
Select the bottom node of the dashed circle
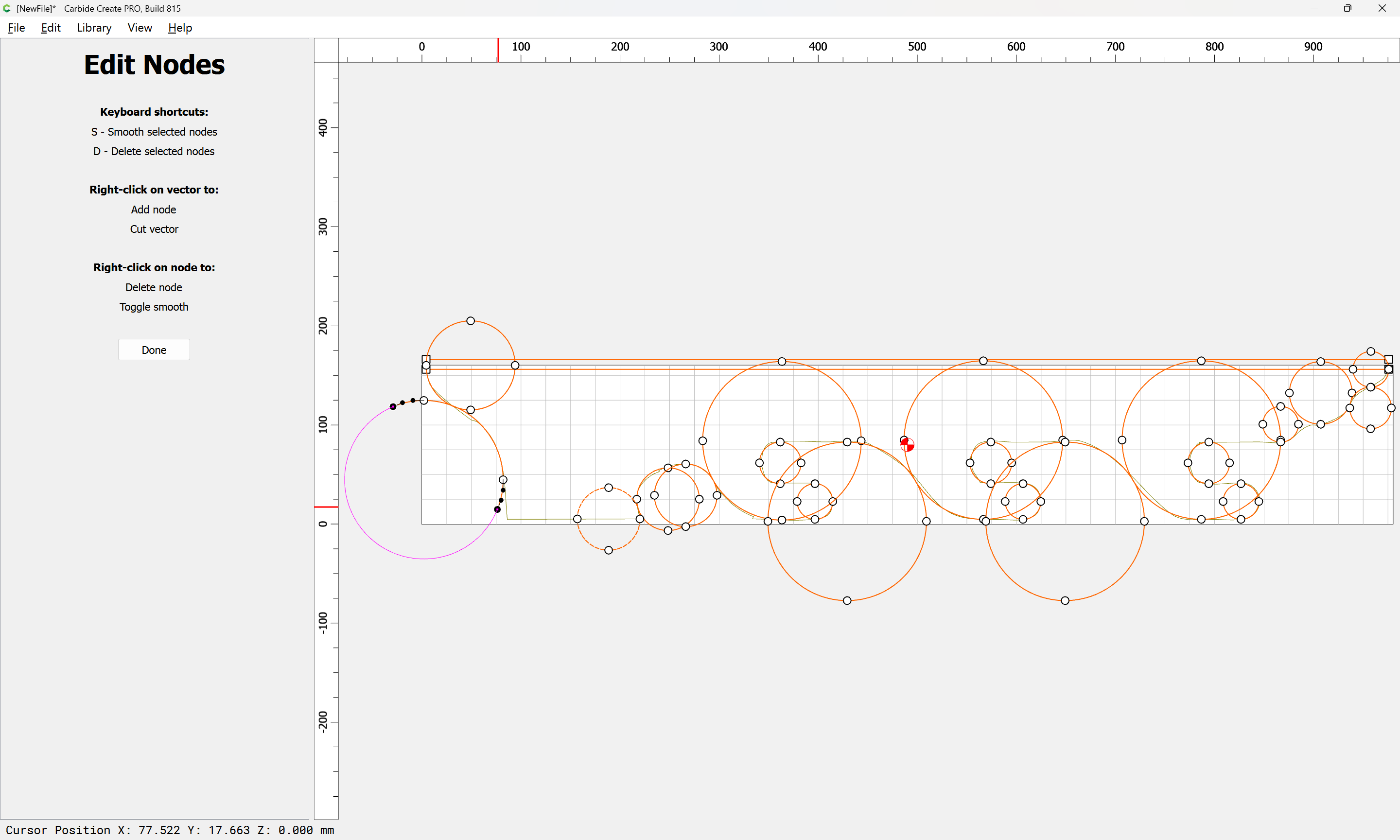(608, 550)
